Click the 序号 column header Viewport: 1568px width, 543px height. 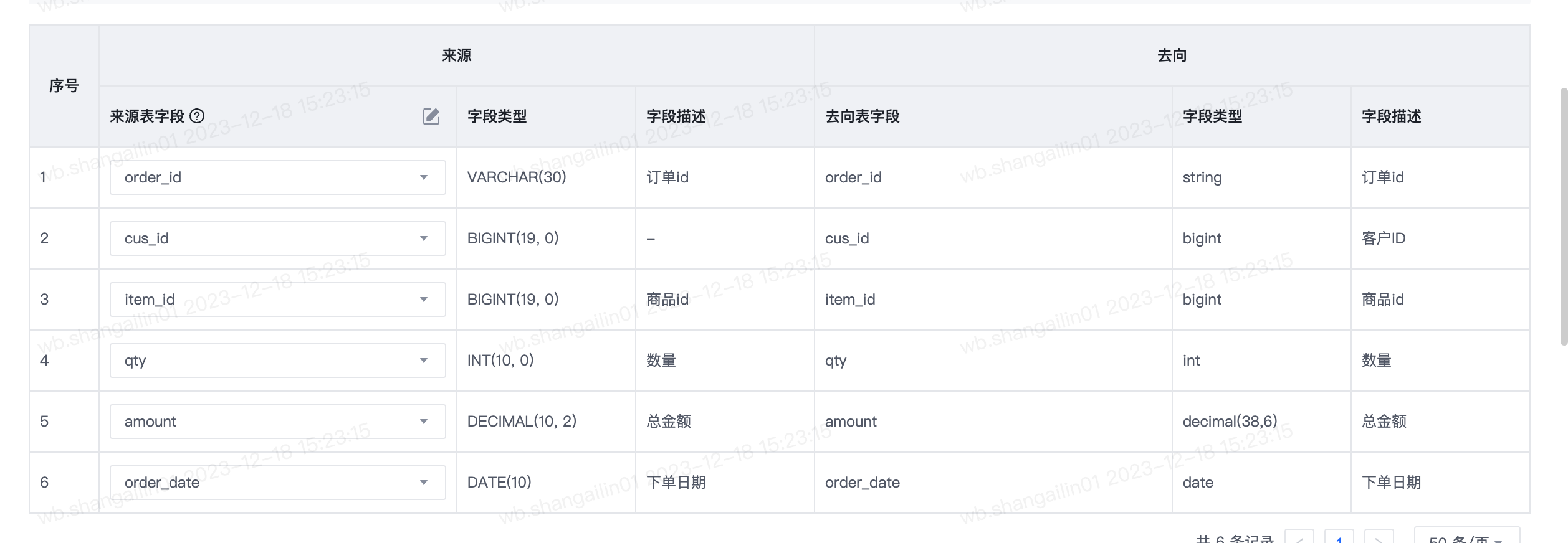tap(64, 86)
